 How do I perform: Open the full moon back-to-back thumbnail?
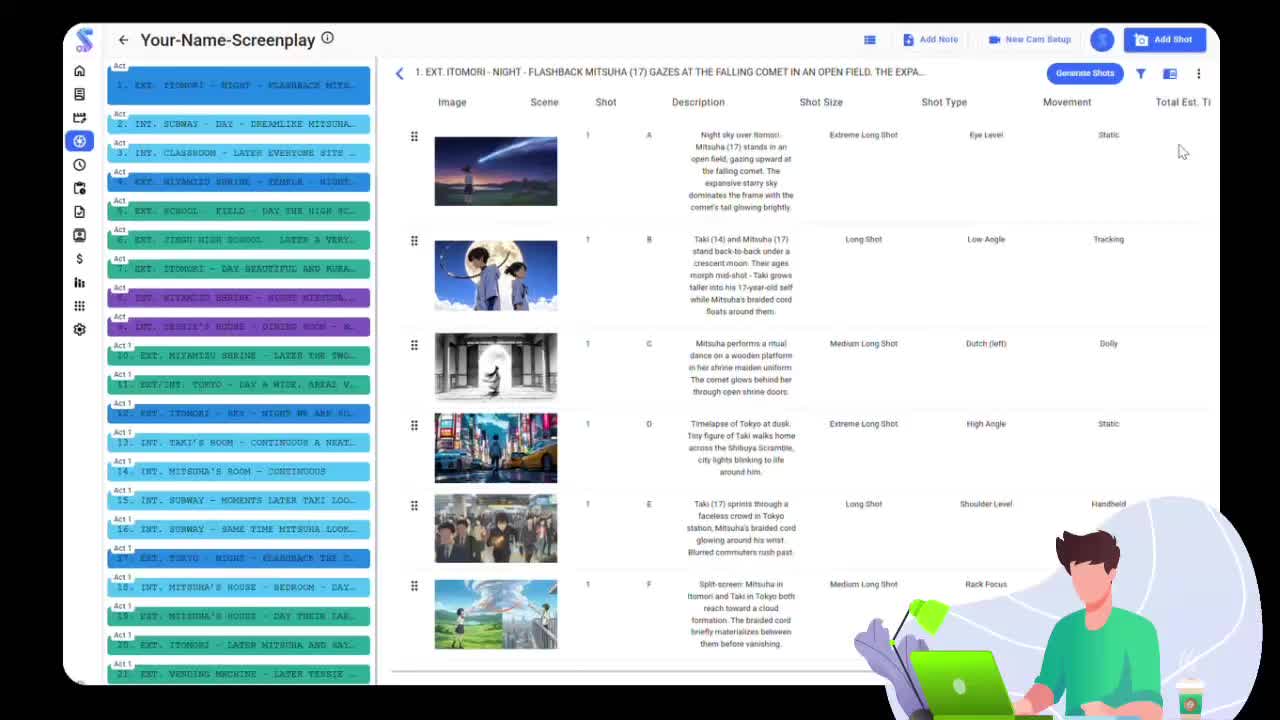[496, 275]
